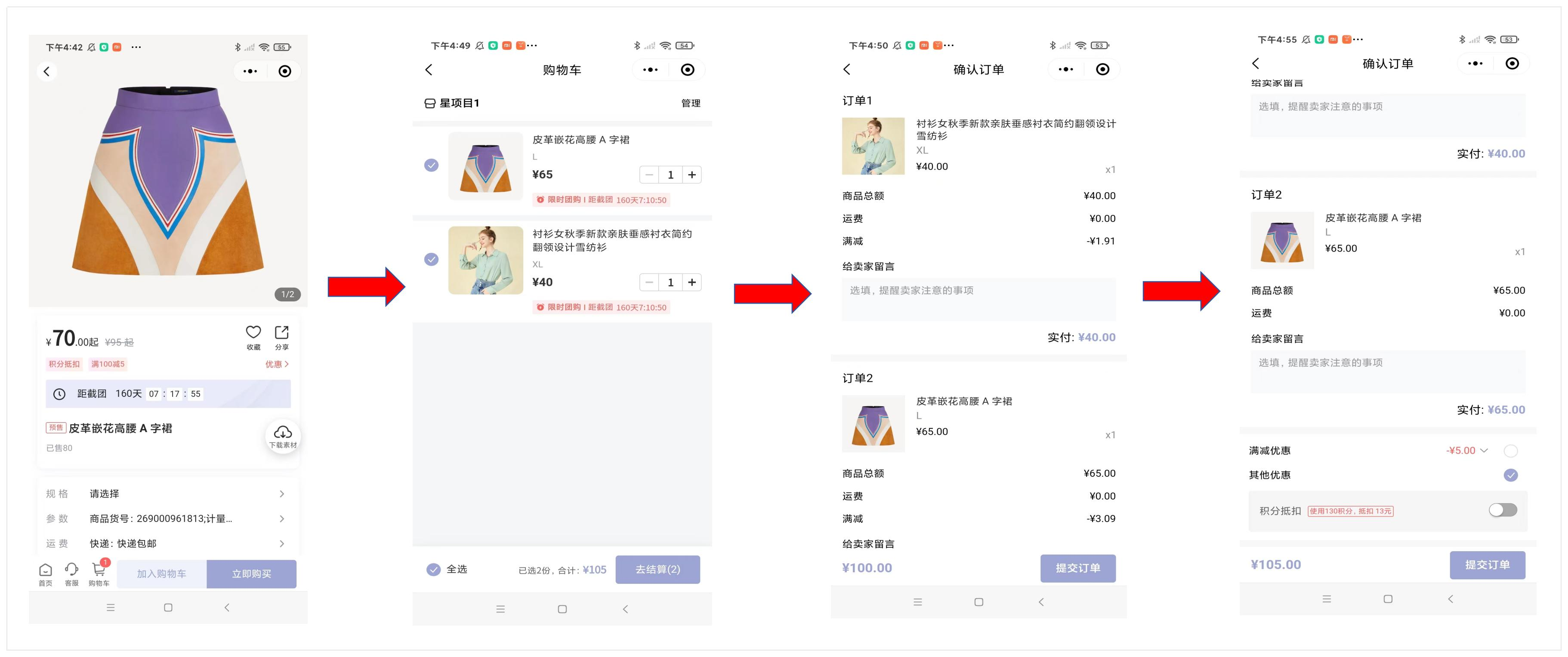The width and height of the screenshot is (1568, 657).
Task: Tap the heart favorite (收藏) icon
Action: coord(253,332)
